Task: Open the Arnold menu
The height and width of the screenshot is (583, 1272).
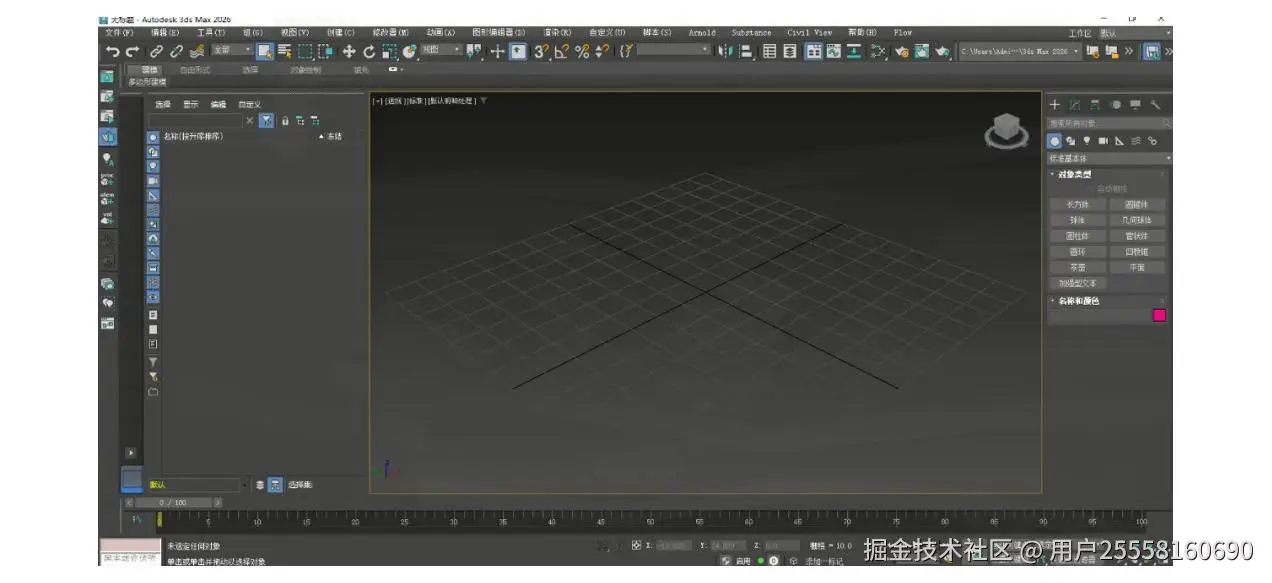Action: [702, 33]
